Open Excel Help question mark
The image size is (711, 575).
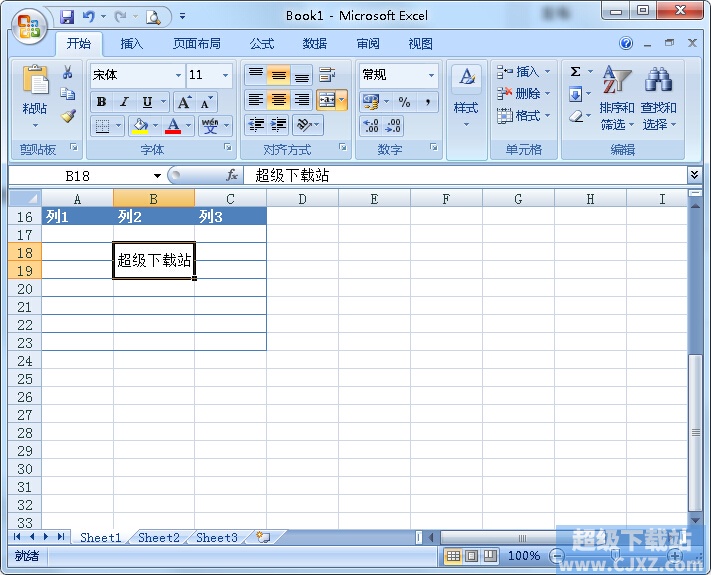[626, 44]
